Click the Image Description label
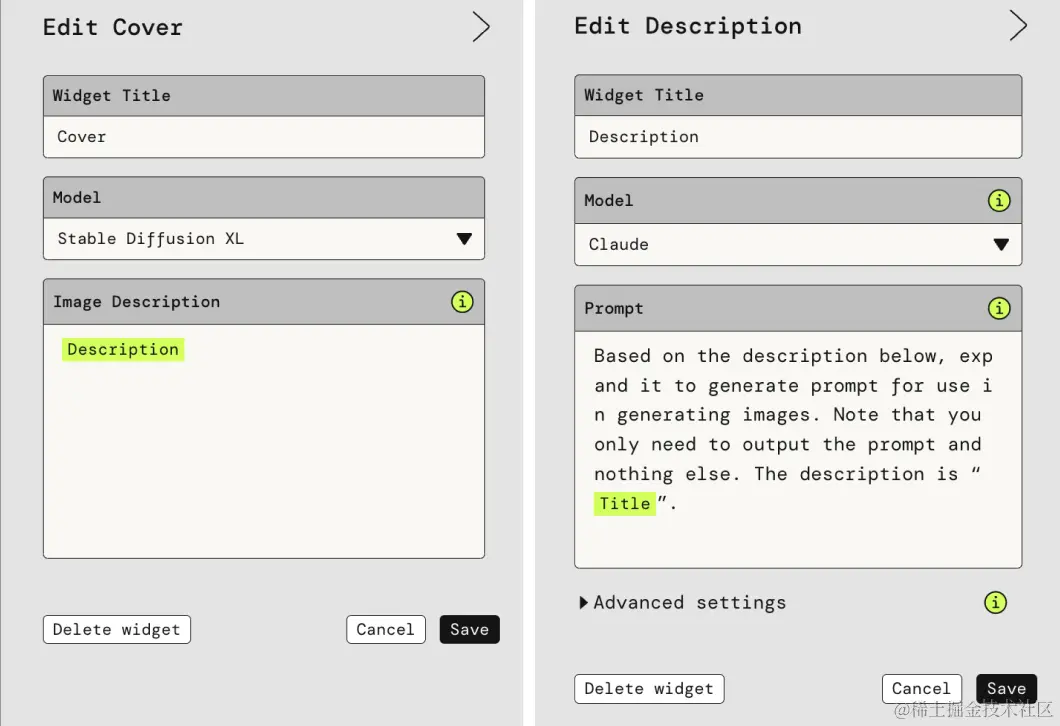The width and height of the screenshot is (1060, 726). pyautogui.click(x=137, y=301)
